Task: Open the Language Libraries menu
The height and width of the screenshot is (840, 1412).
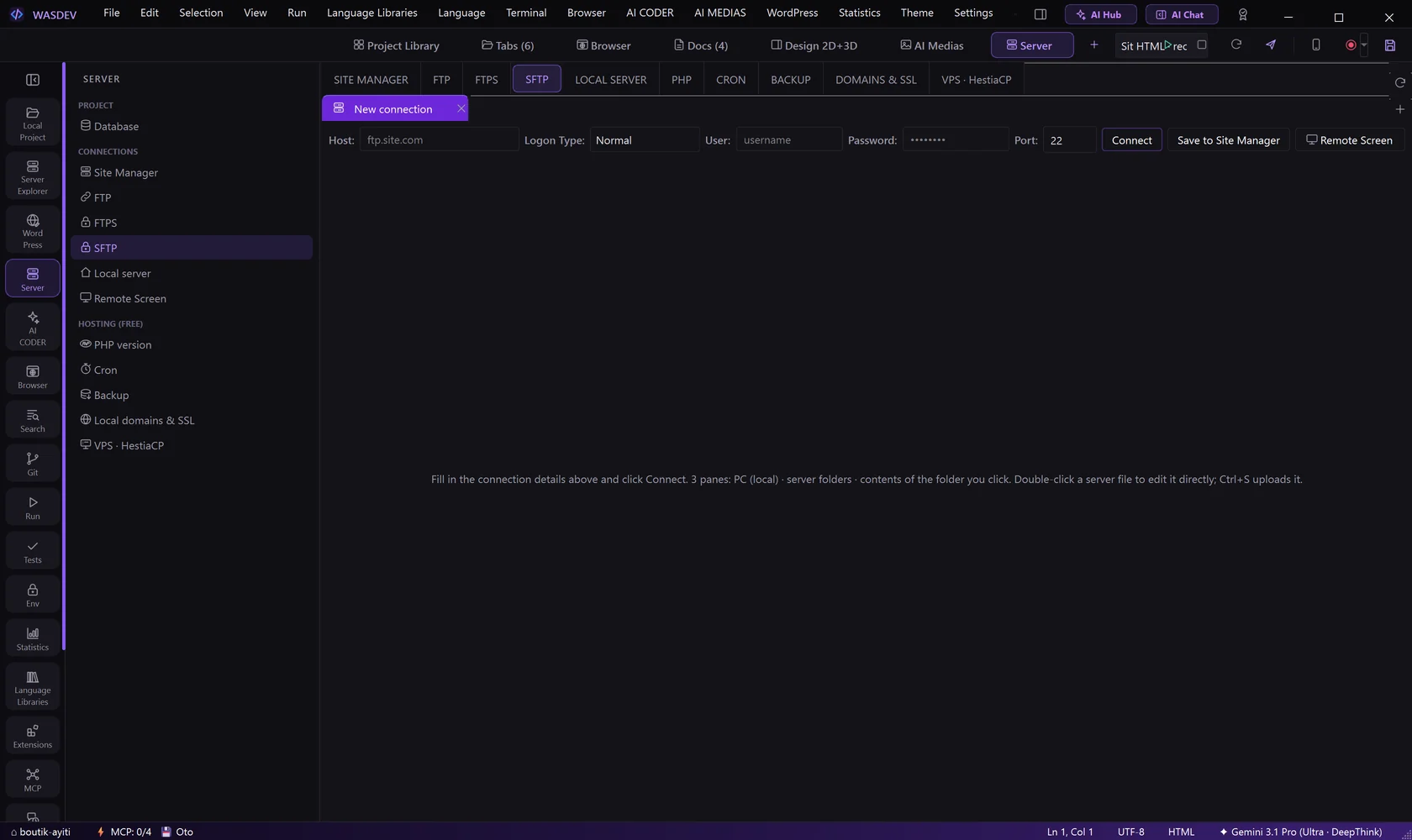Action: tap(371, 13)
